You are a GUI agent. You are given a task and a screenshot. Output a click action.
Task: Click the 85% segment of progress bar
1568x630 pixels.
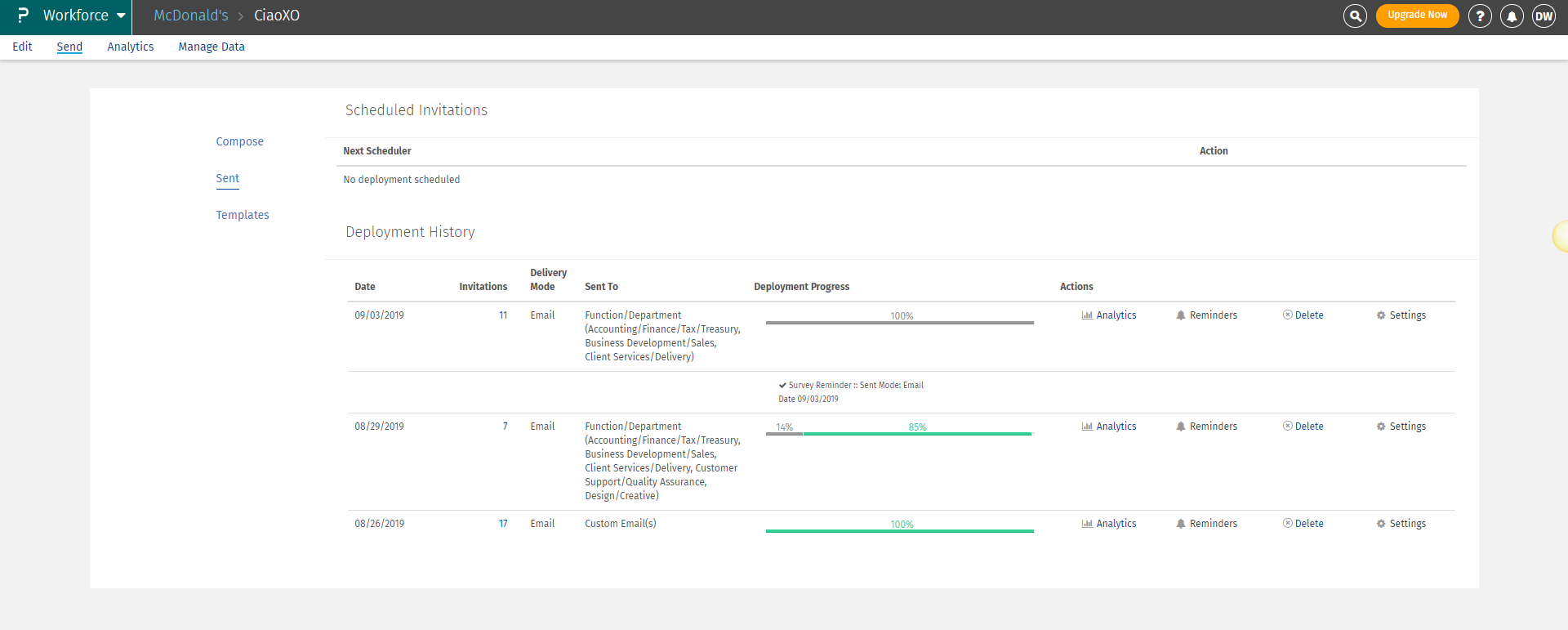917,433
